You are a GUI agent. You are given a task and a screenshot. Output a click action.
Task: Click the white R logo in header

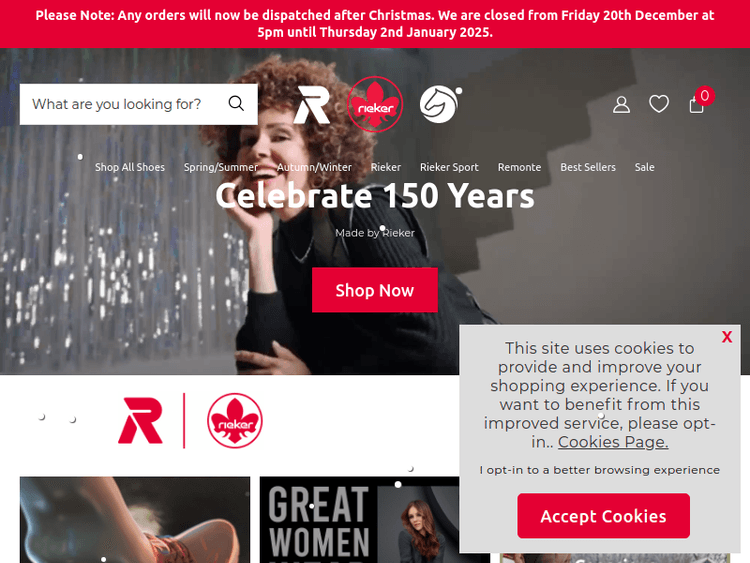[x=311, y=105]
